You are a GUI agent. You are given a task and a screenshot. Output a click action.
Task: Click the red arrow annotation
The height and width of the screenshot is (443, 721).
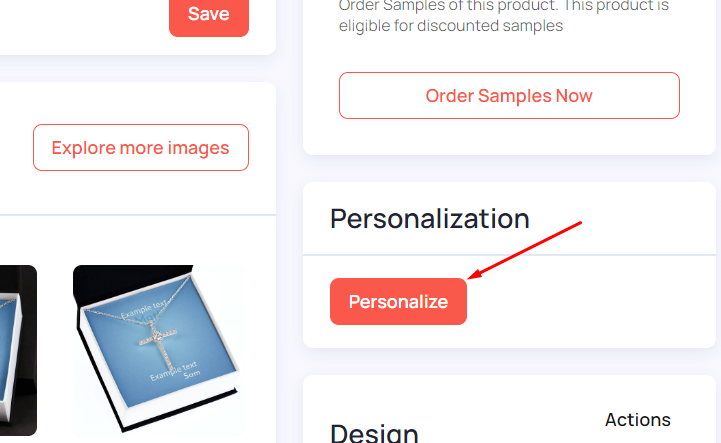pyautogui.click(x=524, y=250)
